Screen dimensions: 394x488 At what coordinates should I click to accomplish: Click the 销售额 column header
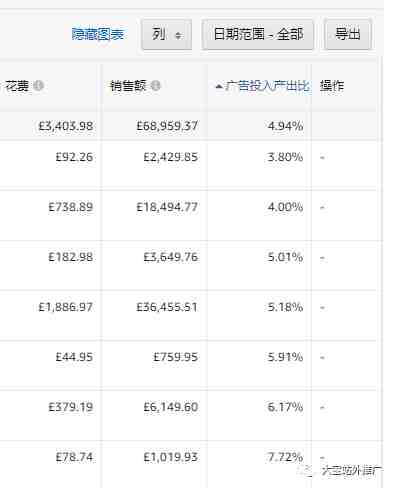[128, 86]
